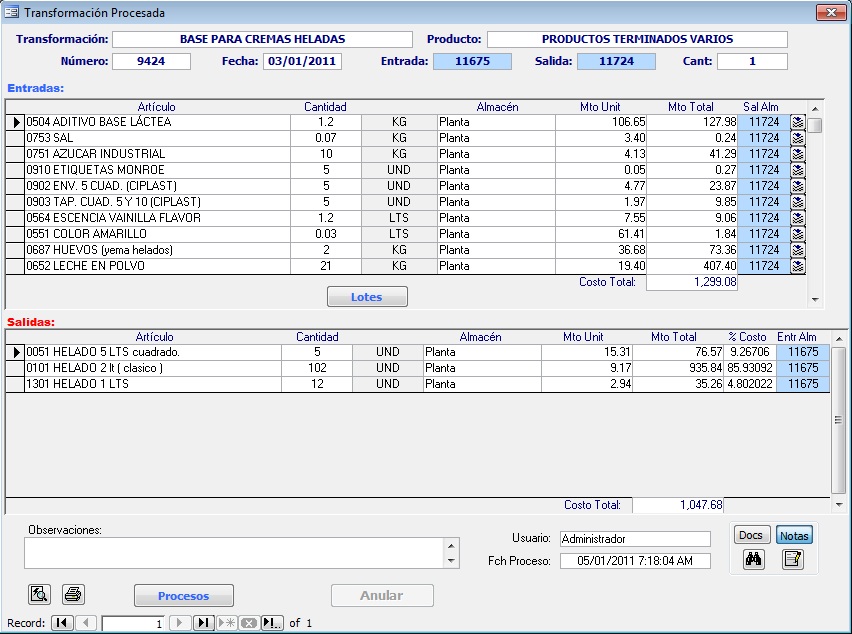Click the notepad edit icon below Notas

click(793, 560)
